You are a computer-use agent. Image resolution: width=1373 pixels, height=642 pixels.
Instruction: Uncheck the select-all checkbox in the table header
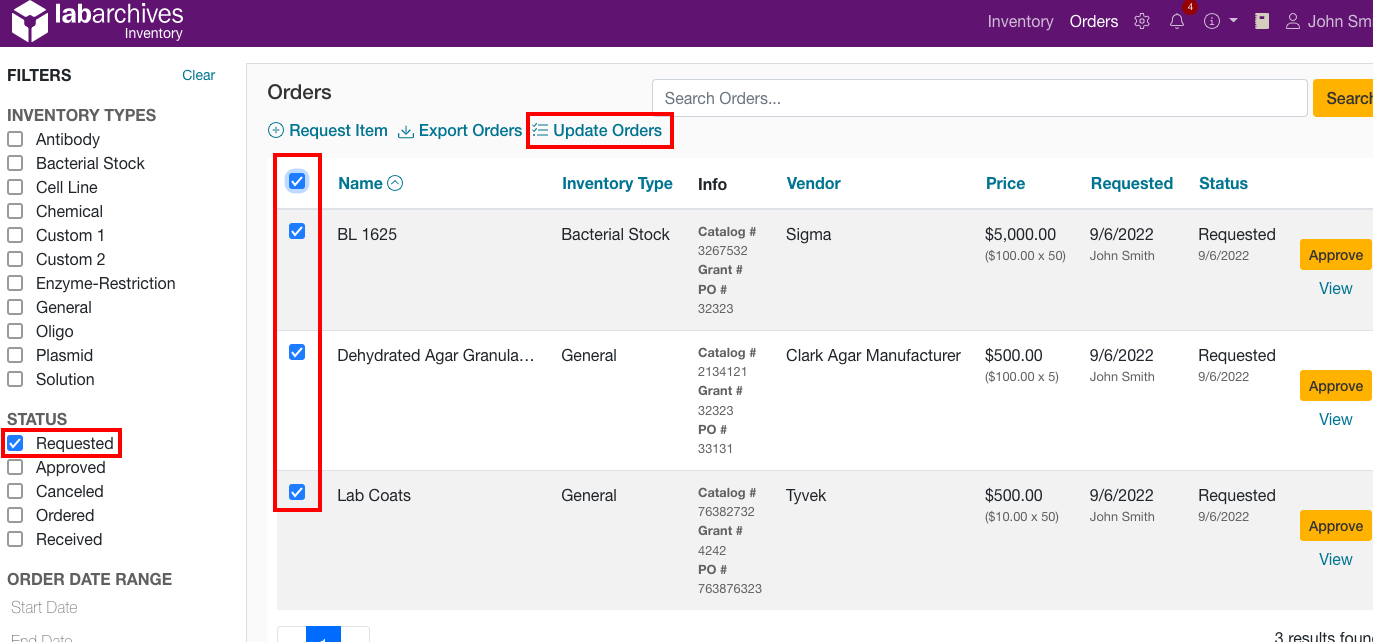[x=296, y=181]
